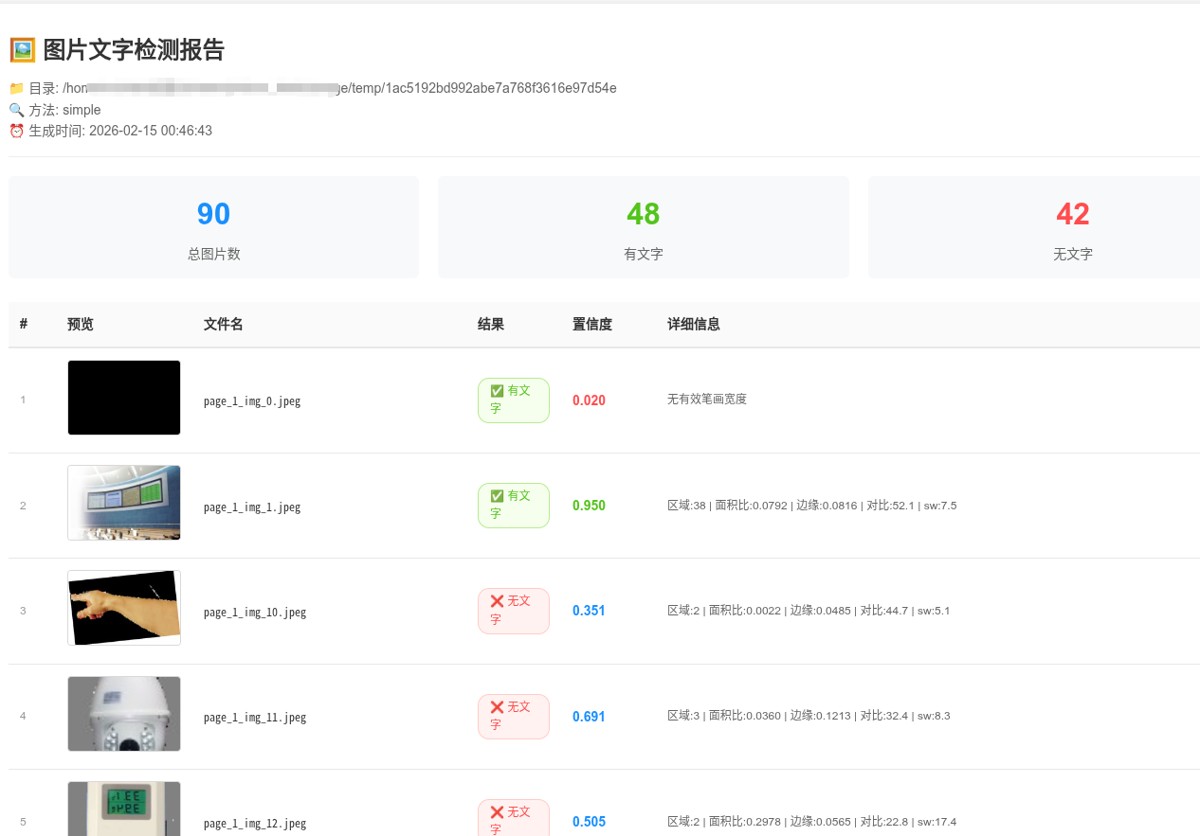Click the 总图片数 card showing 90
This screenshot has width=1200, height=836.
213,227
